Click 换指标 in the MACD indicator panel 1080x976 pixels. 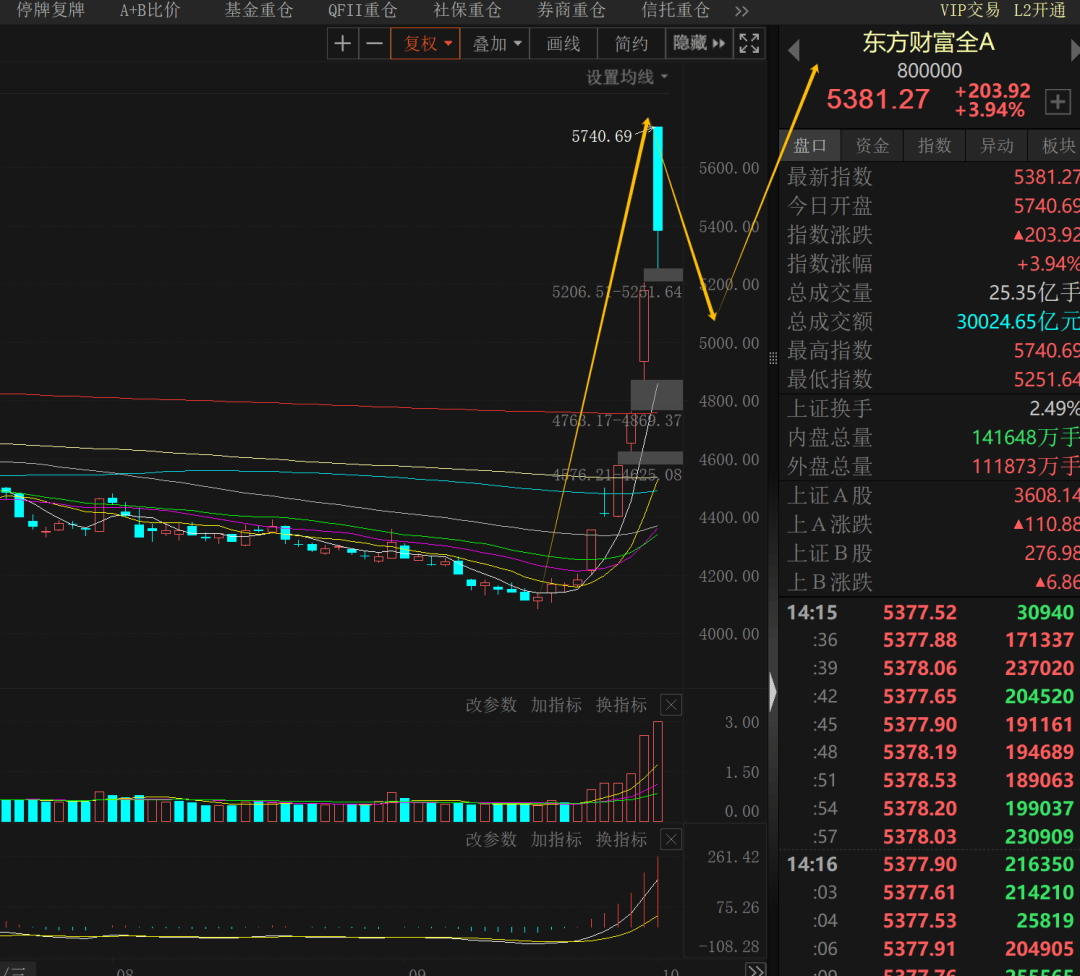click(x=621, y=840)
